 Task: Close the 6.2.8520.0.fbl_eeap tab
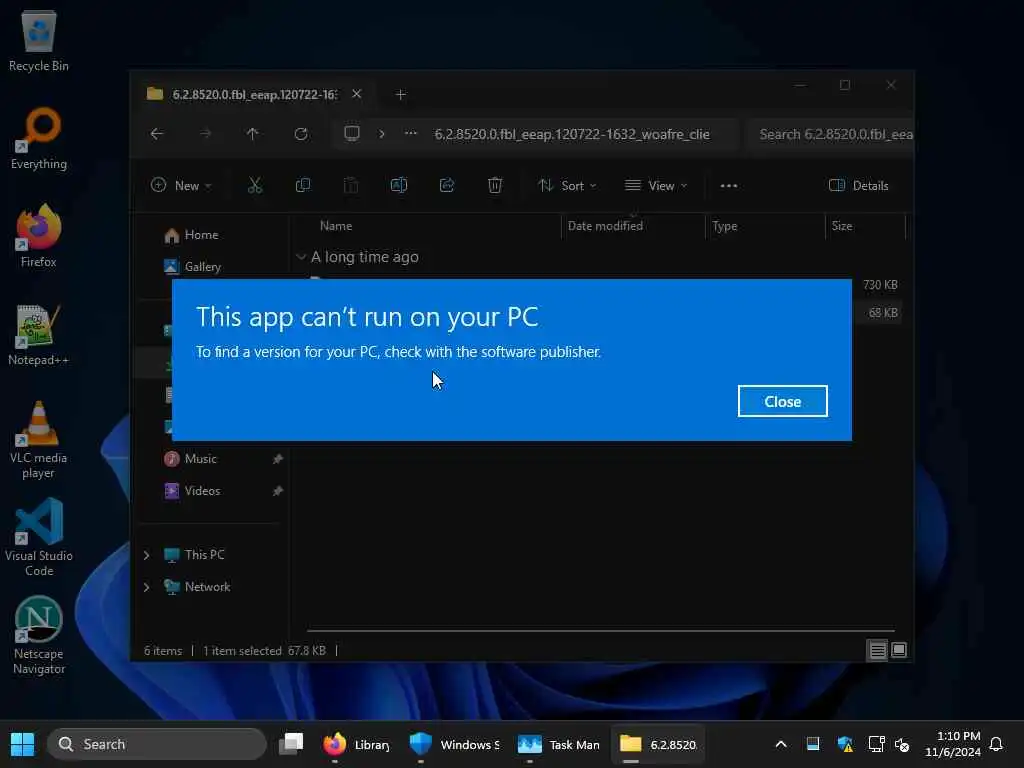coord(357,94)
